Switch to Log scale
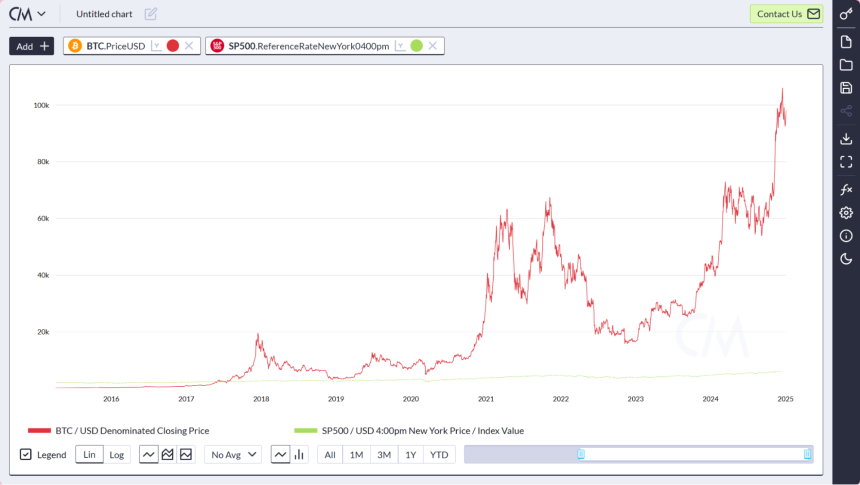This screenshot has height=485, width=860. [x=117, y=454]
